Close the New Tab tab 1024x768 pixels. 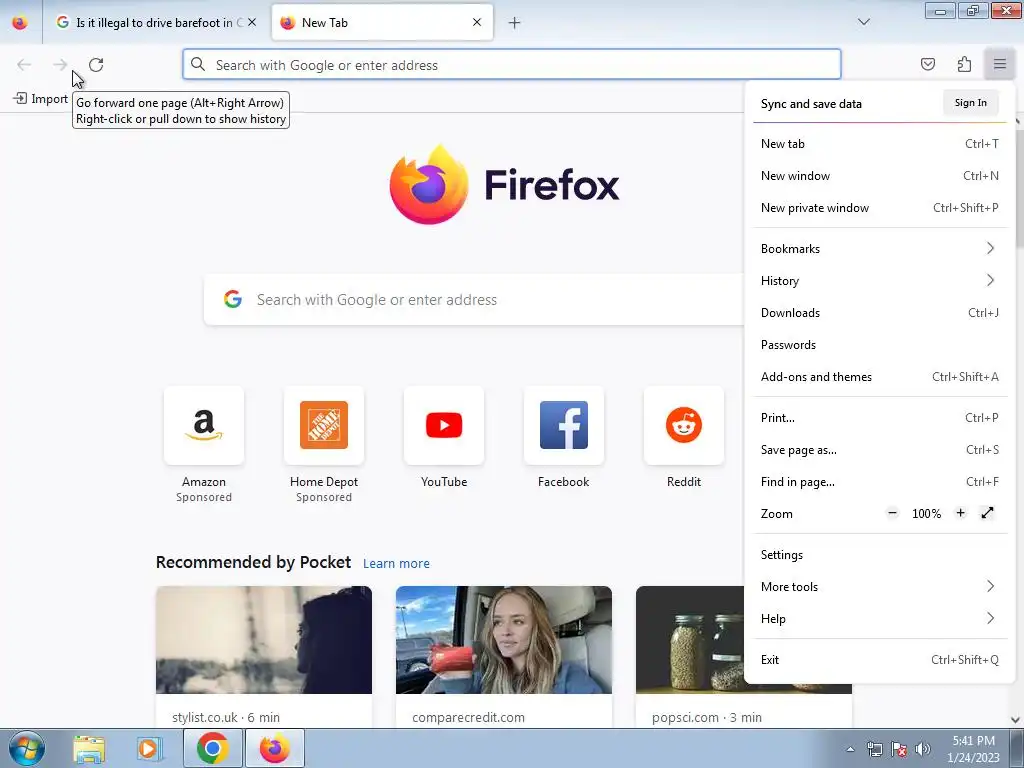[477, 22]
